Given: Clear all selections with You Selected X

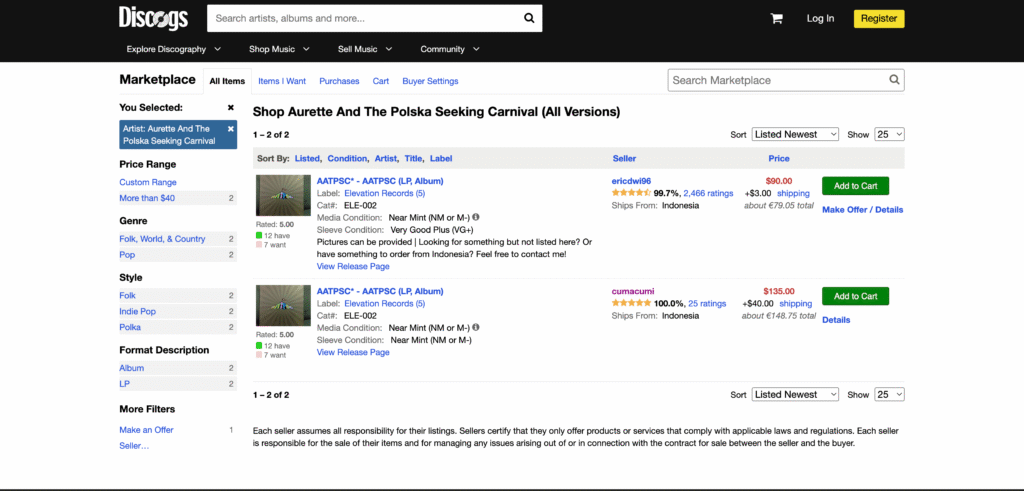Looking at the screenshot, I should coord(231,107).
